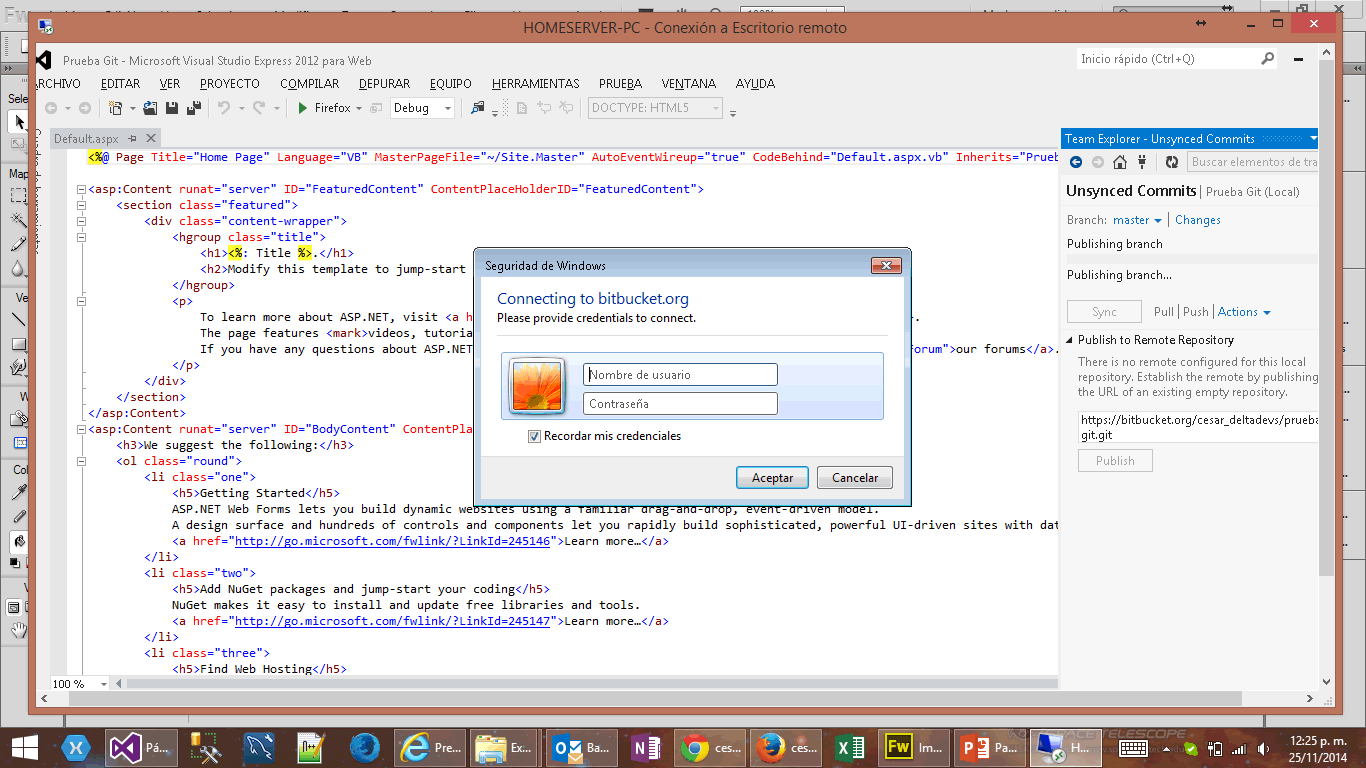Screen dimensions: 1366x768
Task: Click the Navigate Forward toolbar icon
Action: coord(84,108)
